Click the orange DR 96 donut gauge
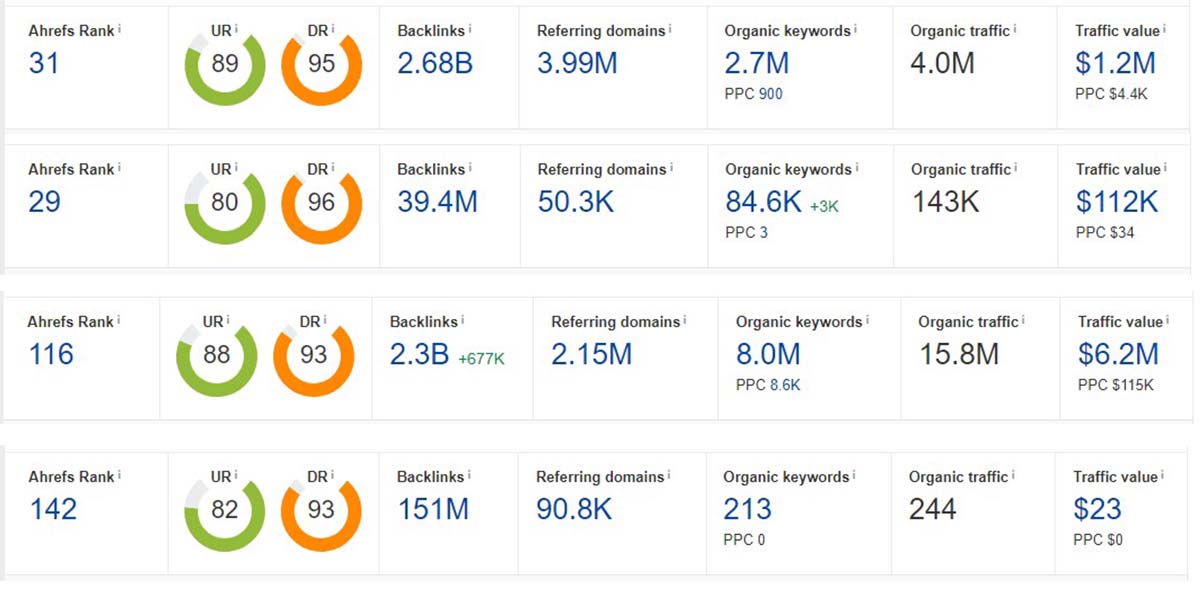The image size is (1200, 600). 321,203
